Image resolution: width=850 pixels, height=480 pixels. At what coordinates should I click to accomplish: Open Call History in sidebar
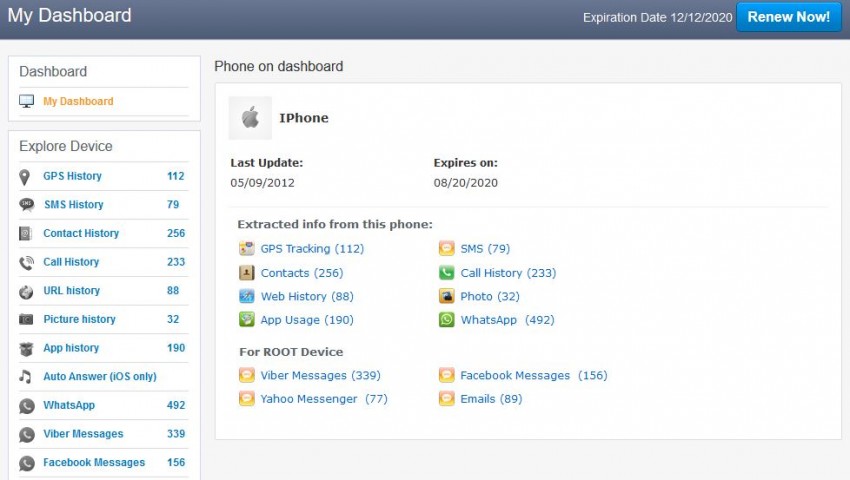[x=71, y=262]
